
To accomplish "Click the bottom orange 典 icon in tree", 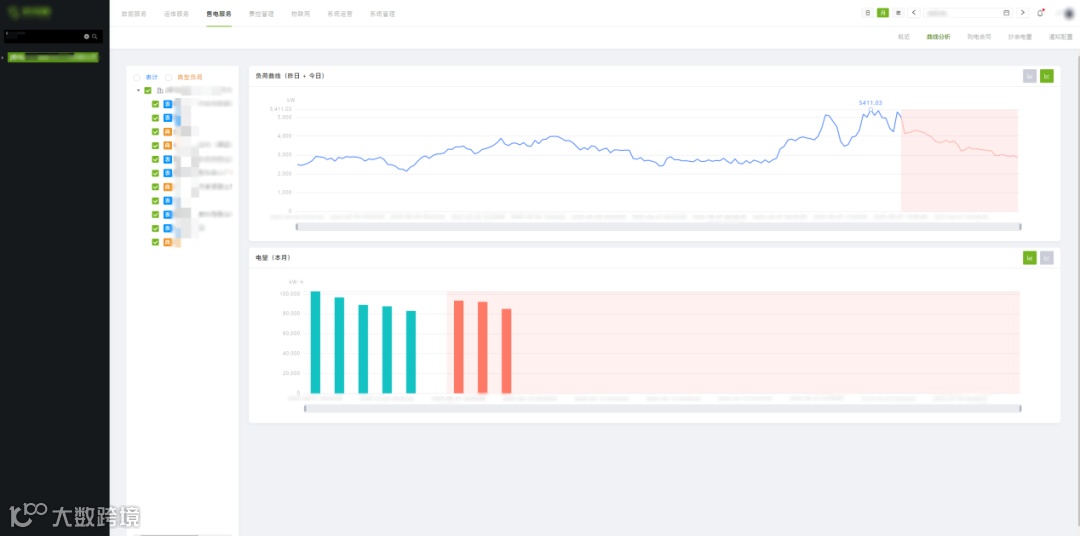I will pos(167,242).
